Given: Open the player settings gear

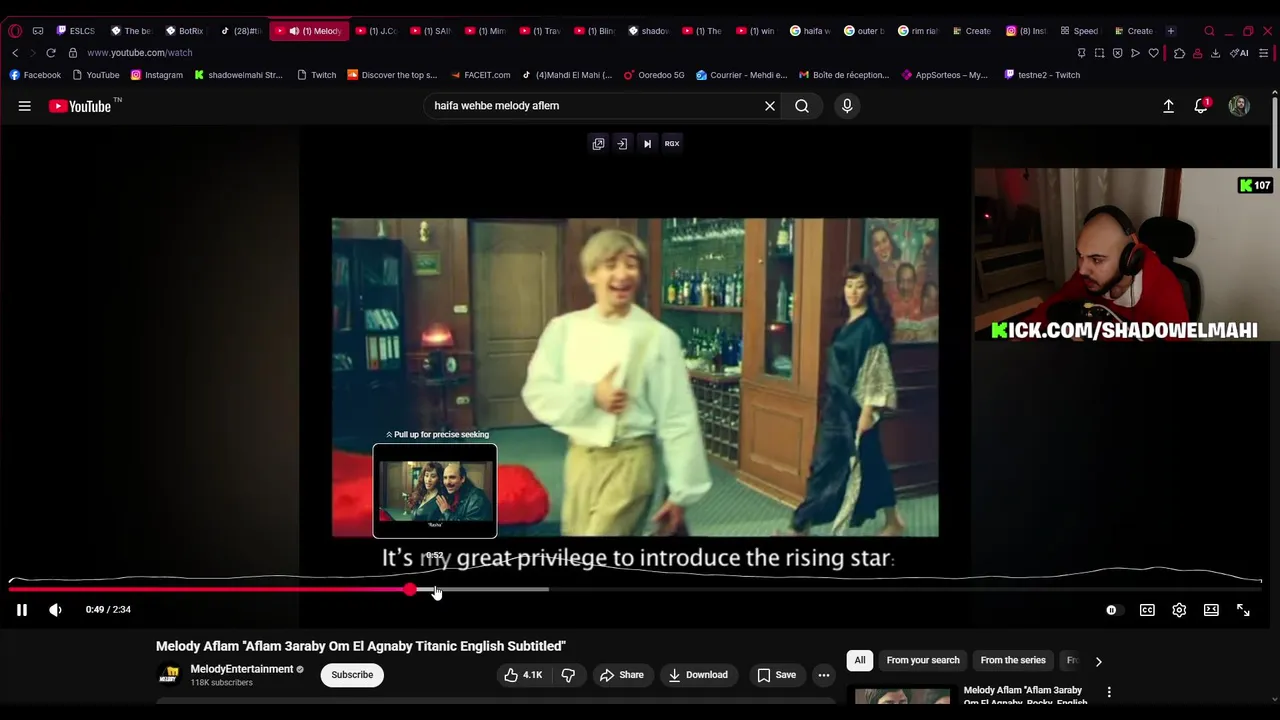Looking at the screenshot, I should tap(1179, 610).
